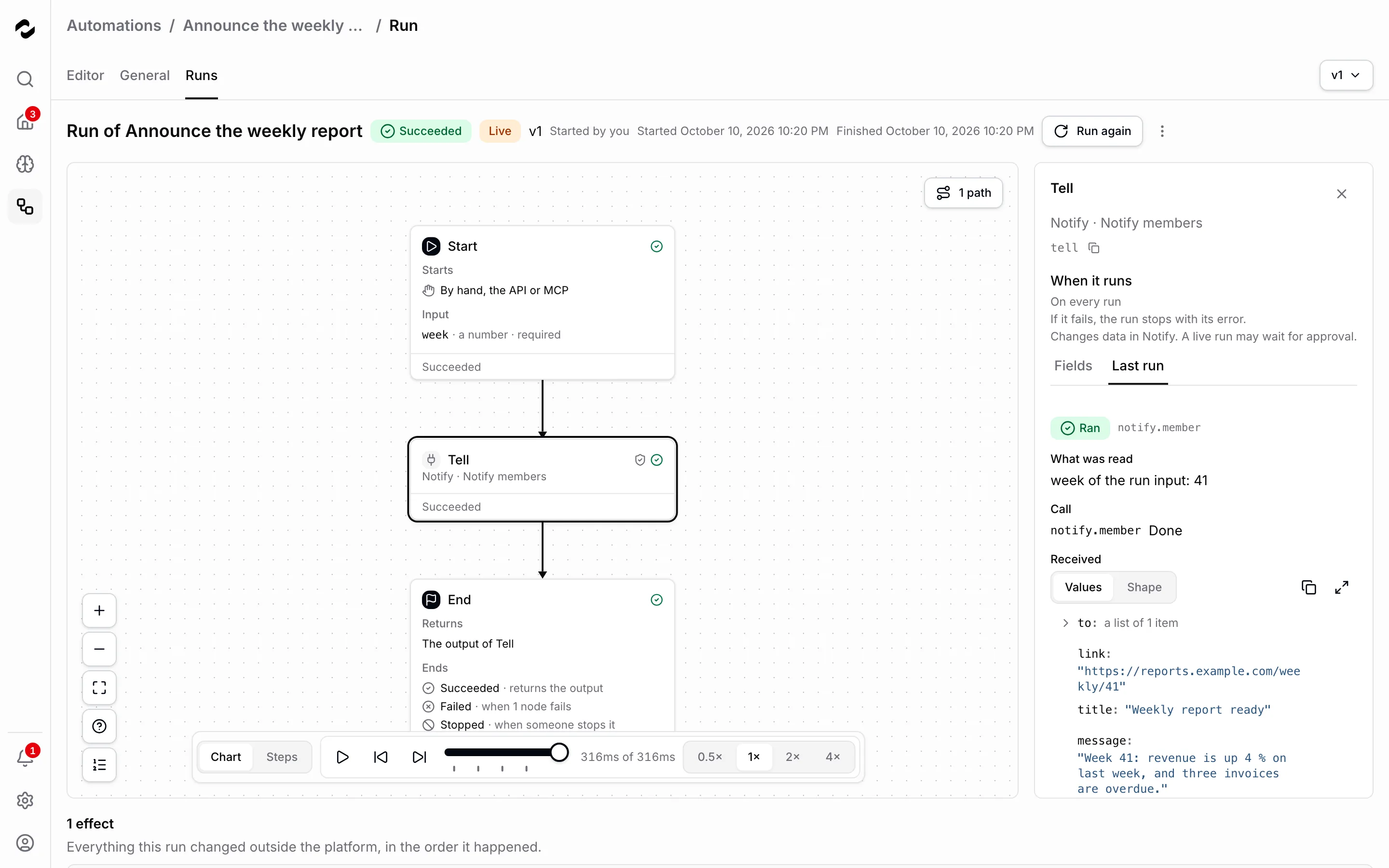This screenshot has height=868, width=1389.
Task: Open the Editor tab
Action: (85, 75)
